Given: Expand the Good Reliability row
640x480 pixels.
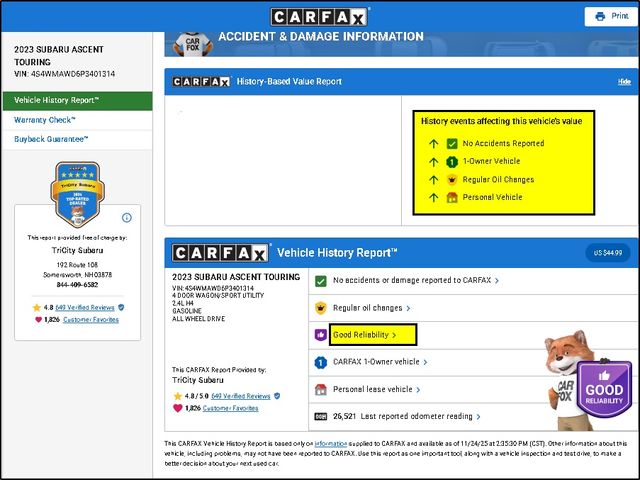Looking at the screenshot, I should point(365,335).
